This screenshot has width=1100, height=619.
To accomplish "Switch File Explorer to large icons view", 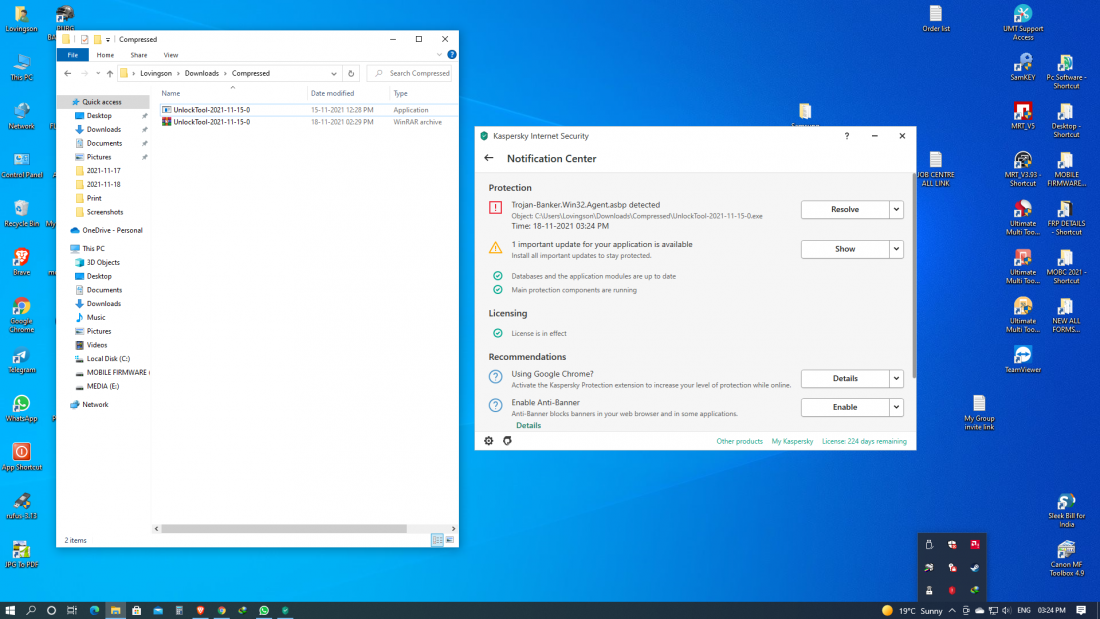I will [x=450, y=540].
